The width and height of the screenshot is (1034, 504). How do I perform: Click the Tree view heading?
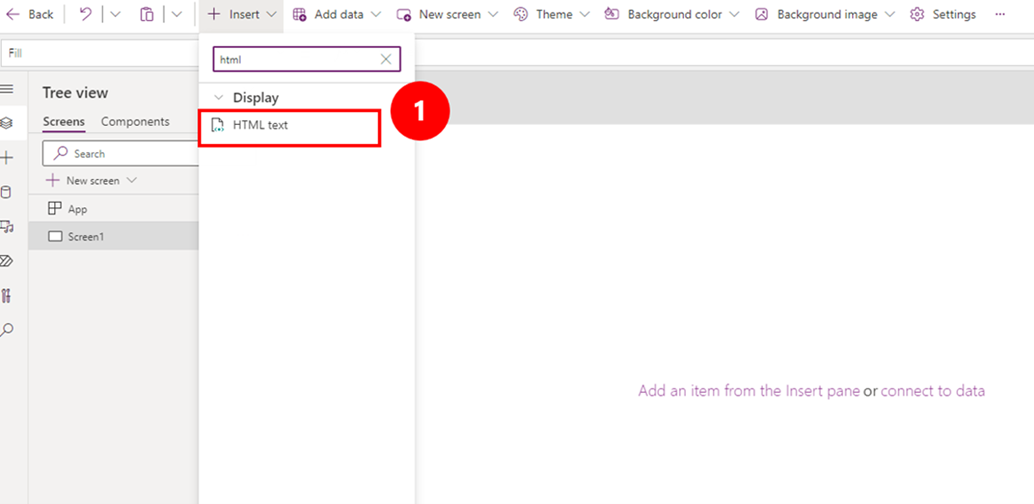pos(75,93)
